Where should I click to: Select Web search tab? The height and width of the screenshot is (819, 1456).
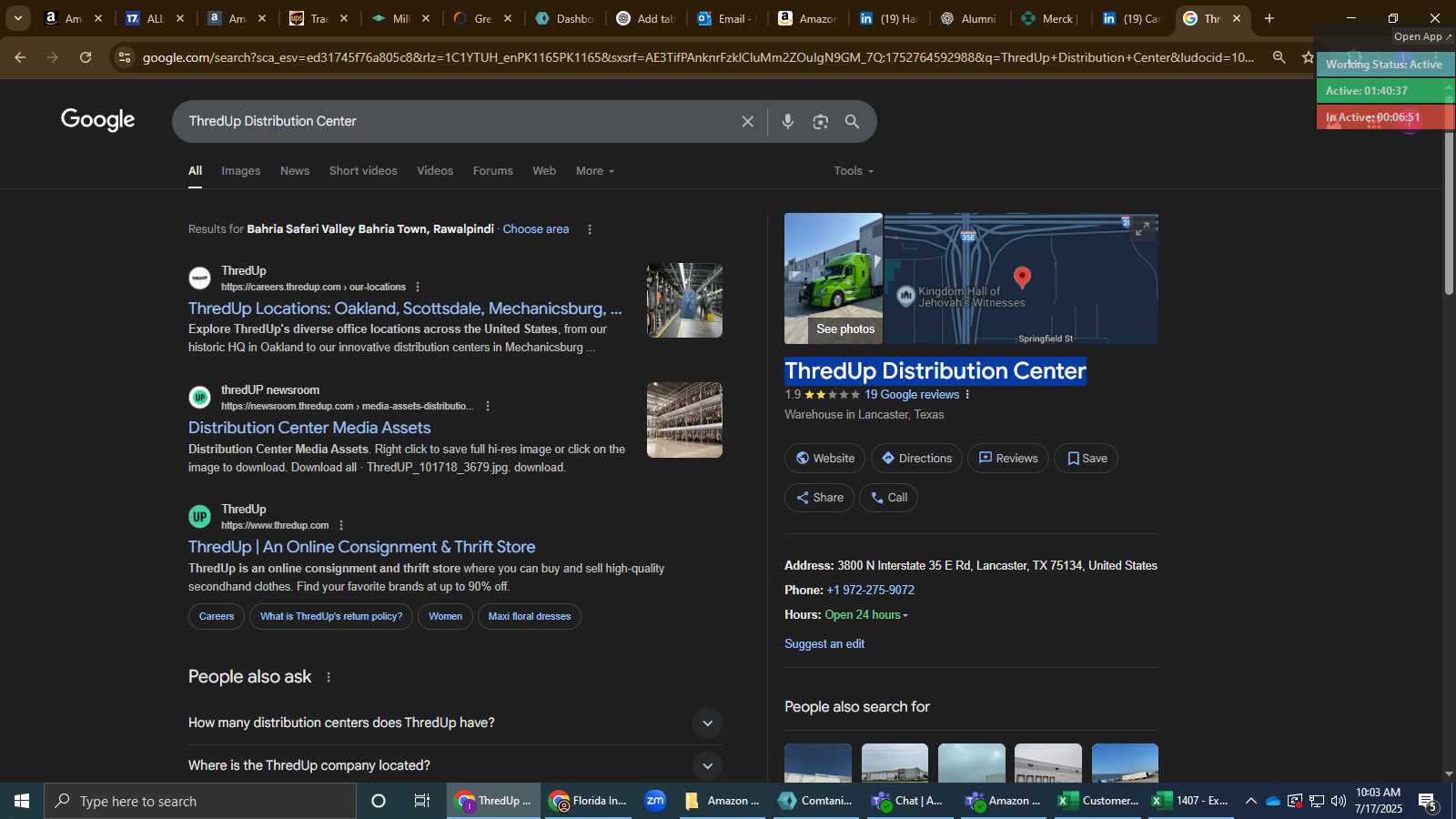[544, 171]
